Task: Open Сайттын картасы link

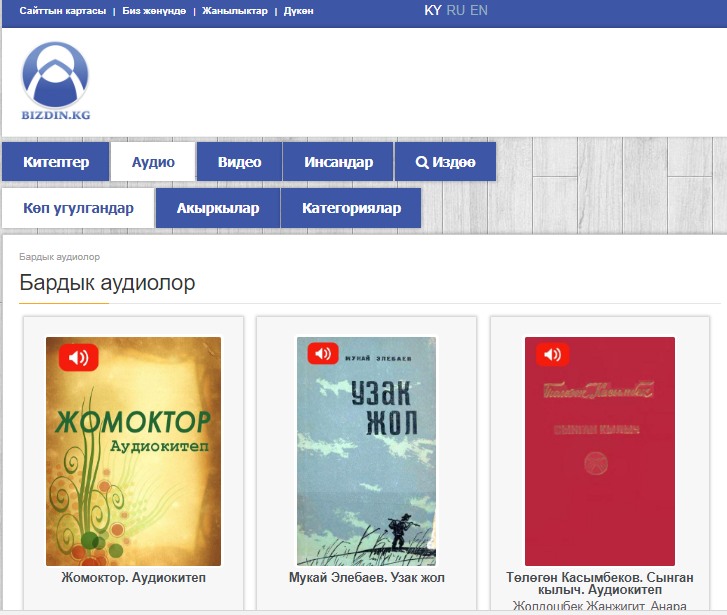Action: click(x=62, y=11)
